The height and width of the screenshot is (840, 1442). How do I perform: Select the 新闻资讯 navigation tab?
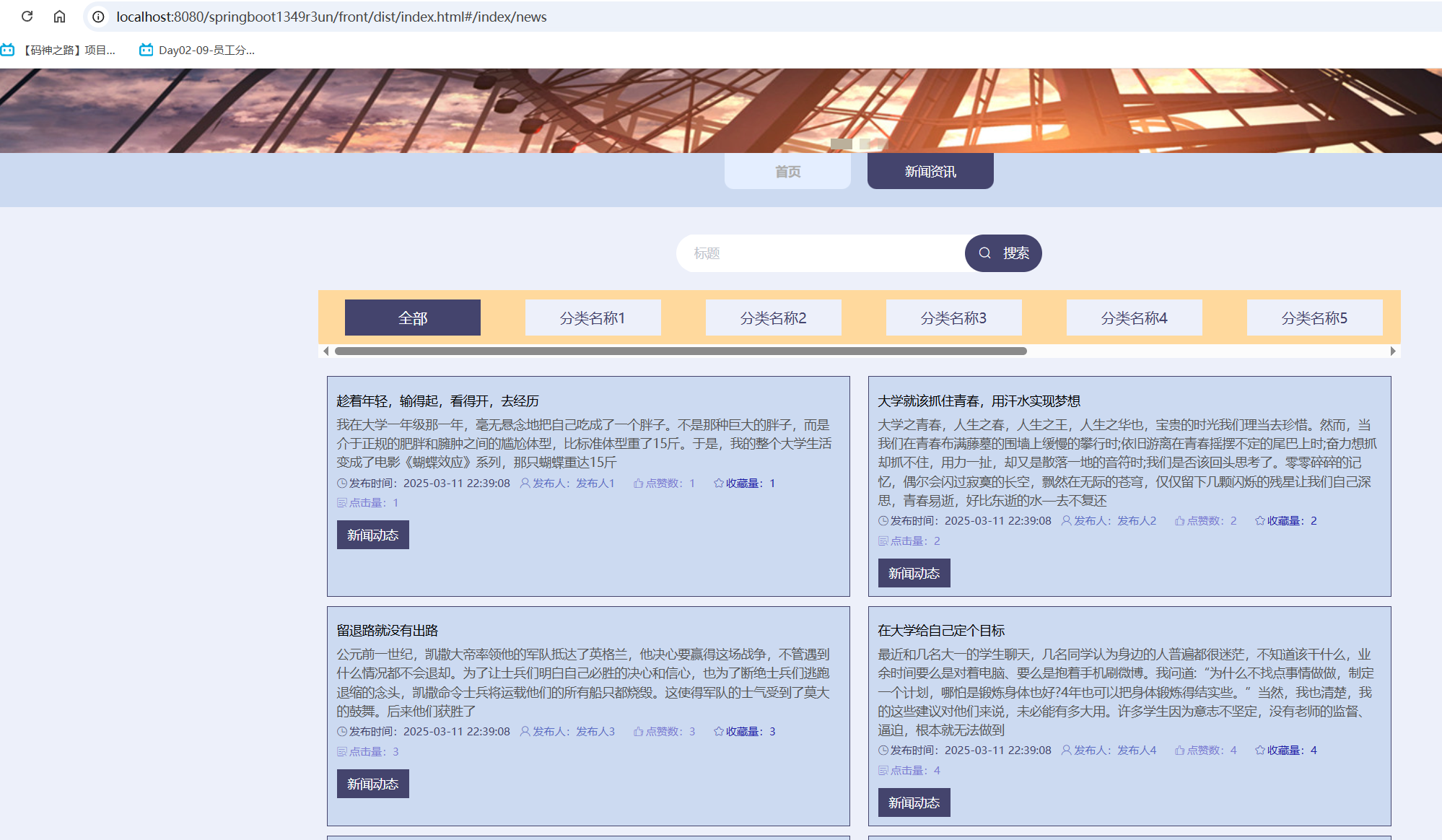[x=930, y=172]
